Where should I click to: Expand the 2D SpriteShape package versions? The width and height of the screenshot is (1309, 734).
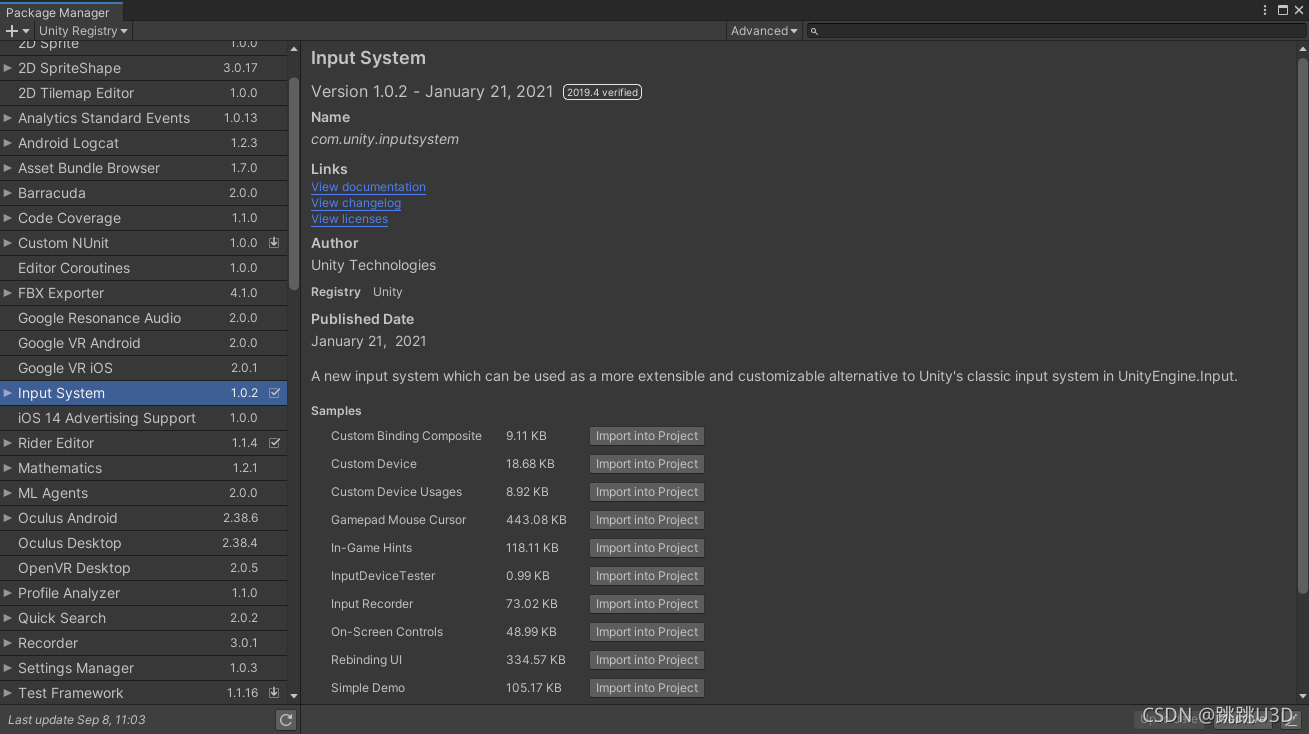(8, 68)
